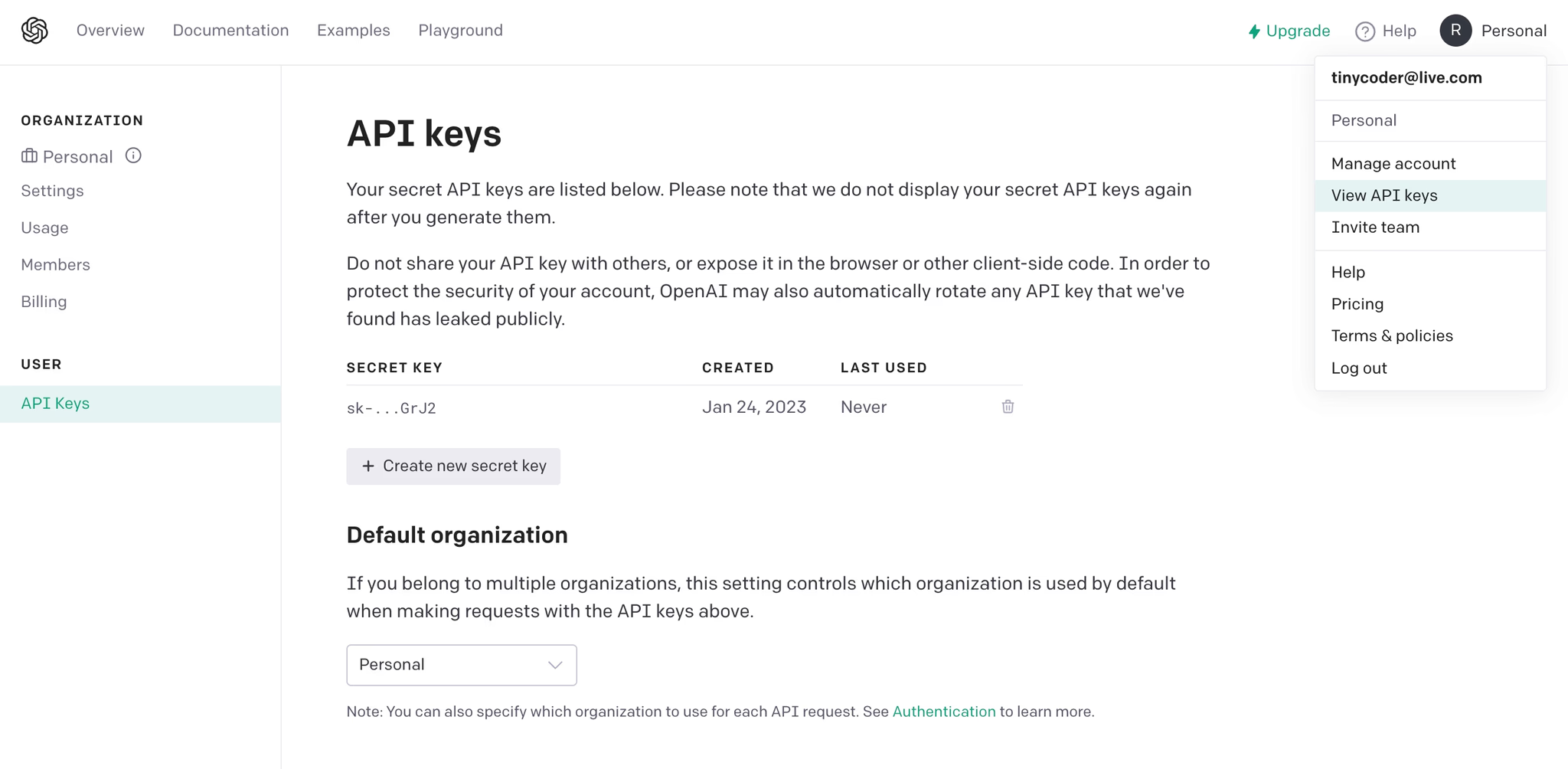Click the Upgrade lightning bolt icon
Image resolution: width=1568 pixels, height=769 pixels.
pyautogui.click(x=1254, y=31)
